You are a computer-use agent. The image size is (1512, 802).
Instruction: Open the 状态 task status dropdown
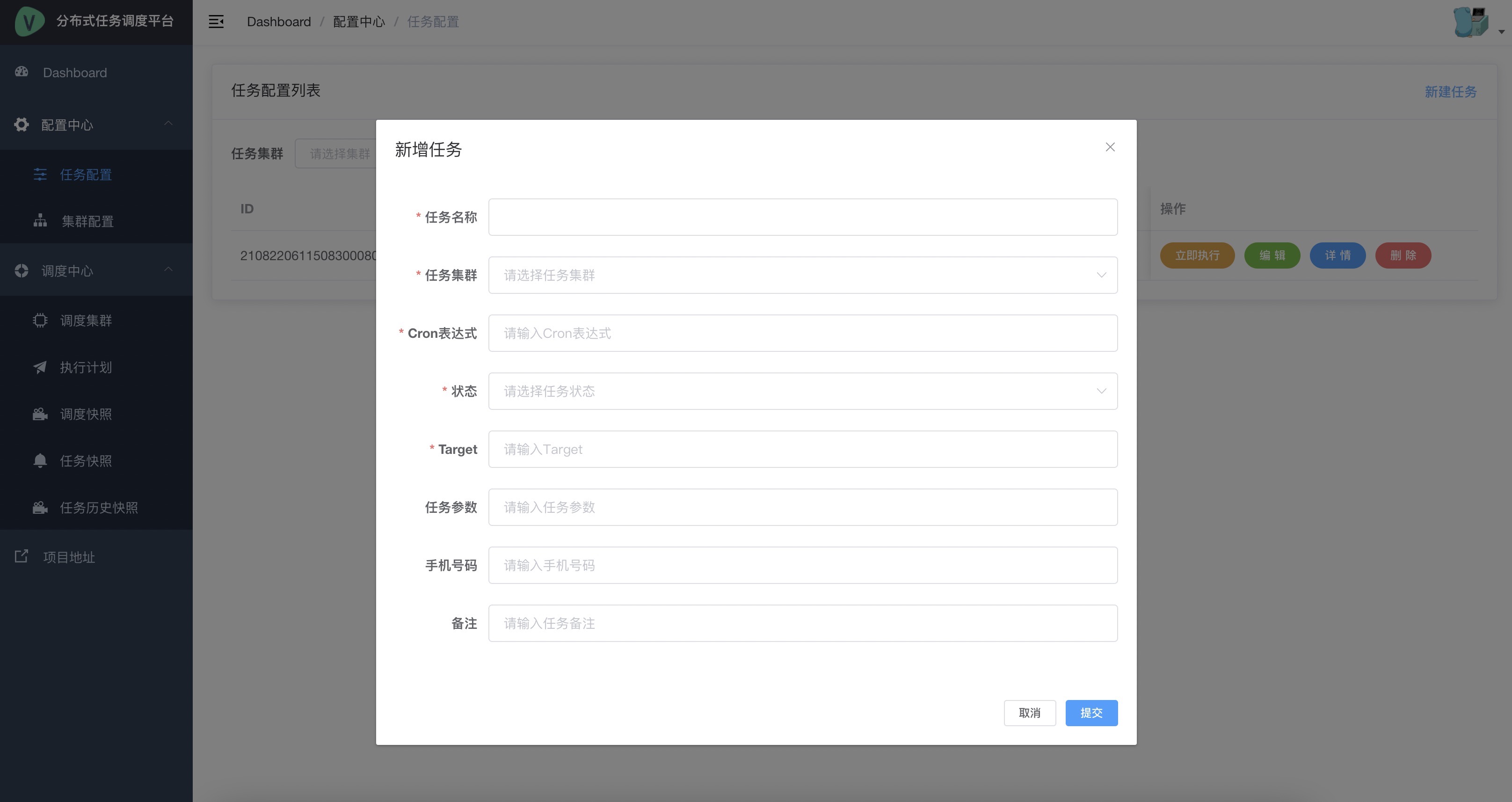(802, 391)
